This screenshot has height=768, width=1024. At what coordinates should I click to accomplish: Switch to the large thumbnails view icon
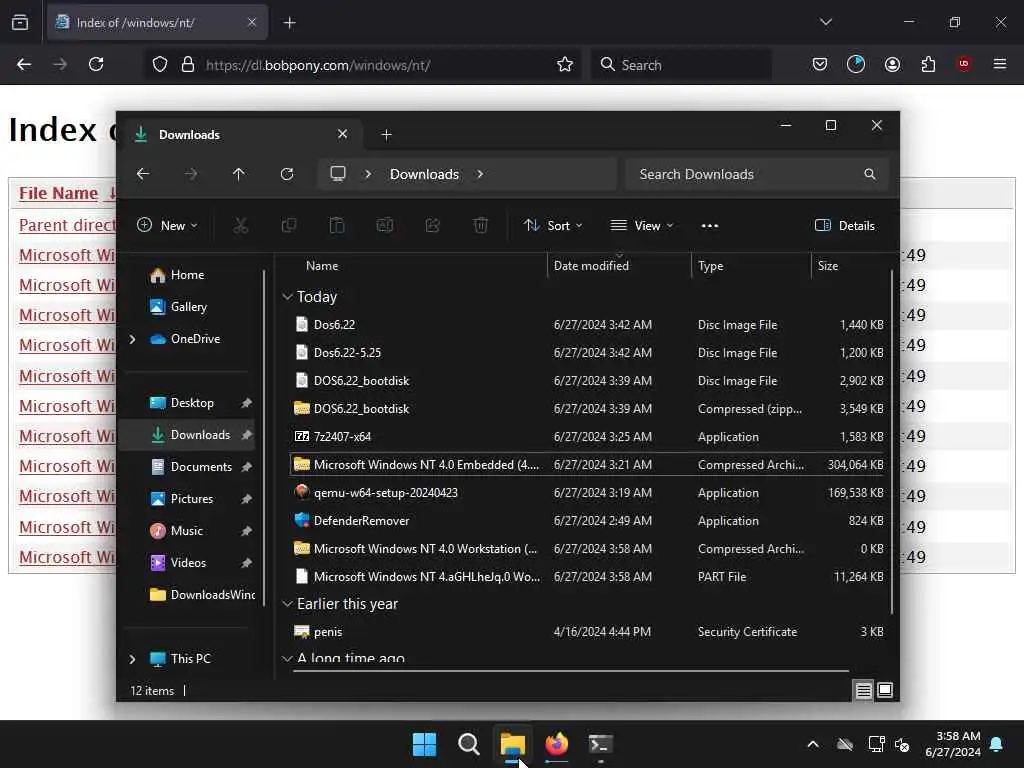click(885, 690)
